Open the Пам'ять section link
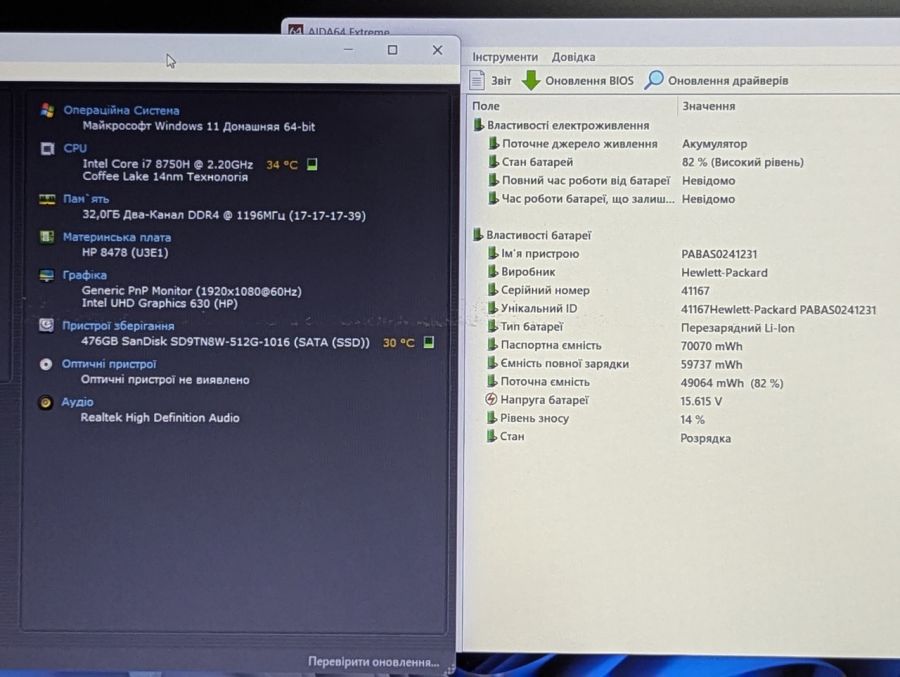The width and height of the screenshot is (900, 677). tap(86, 199)
